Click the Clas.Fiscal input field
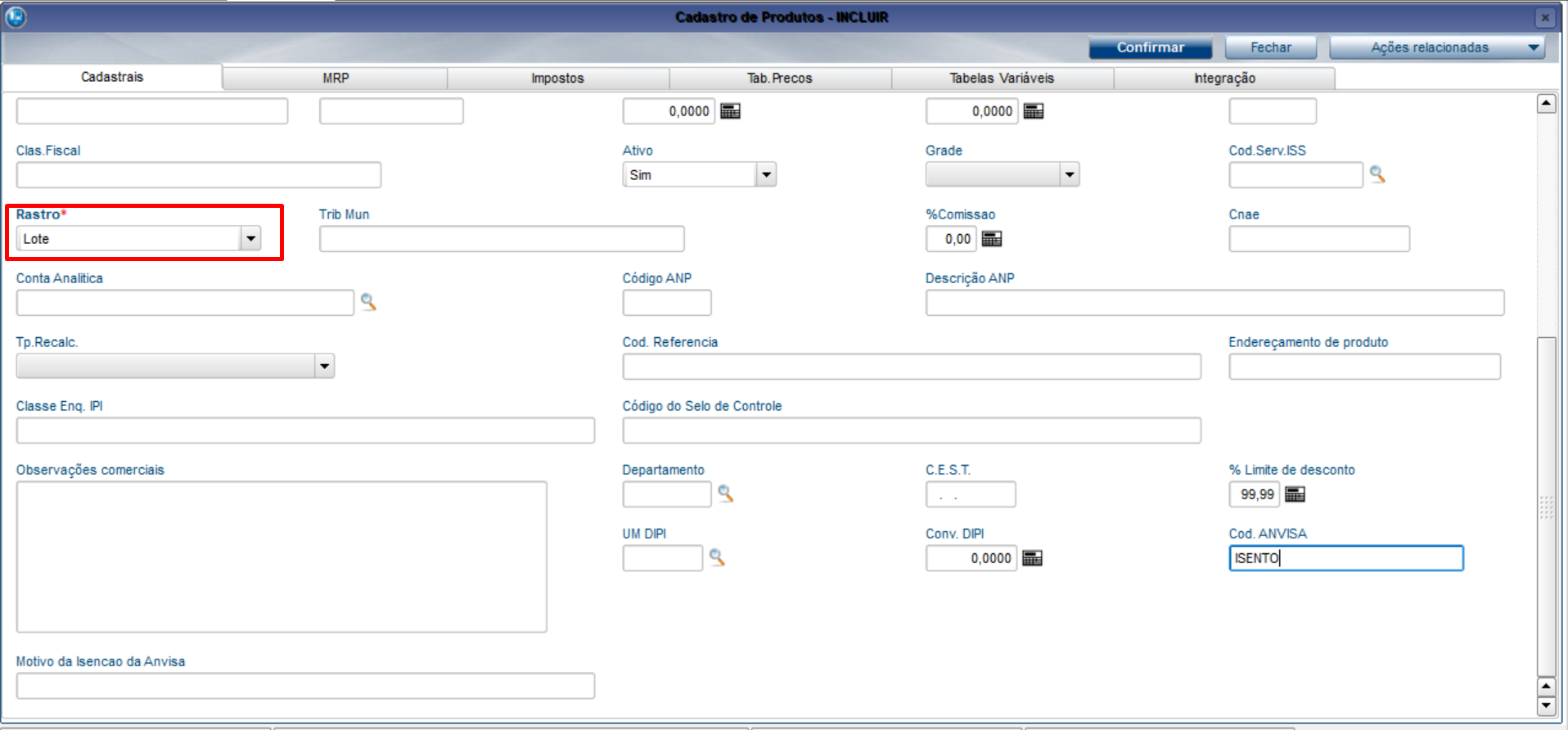The image size is (1568, 730). (199, 175)
